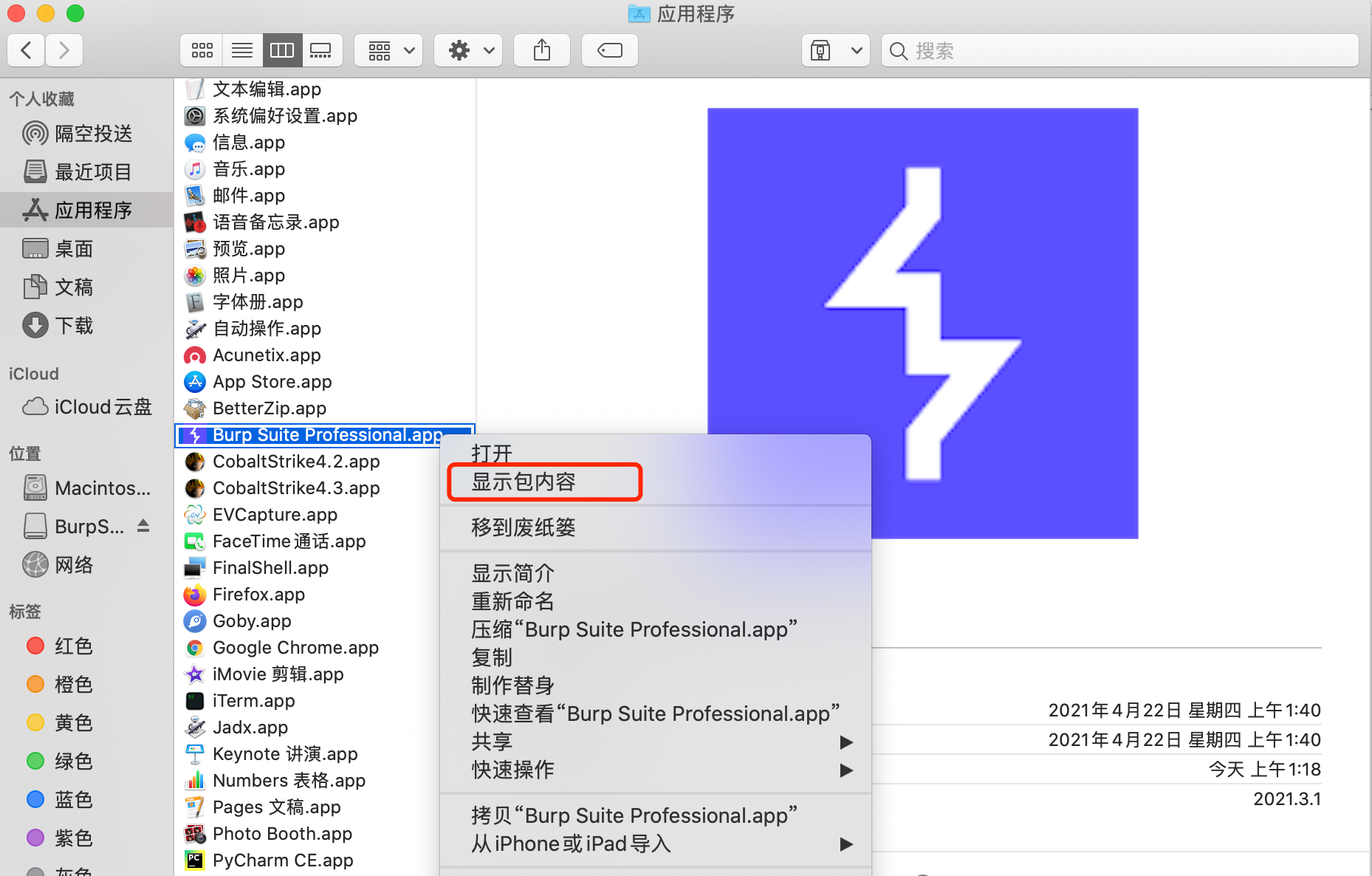This screenshot has width=1372, height=876.
Task: Switch to list view mode
Action: point(242,49)
